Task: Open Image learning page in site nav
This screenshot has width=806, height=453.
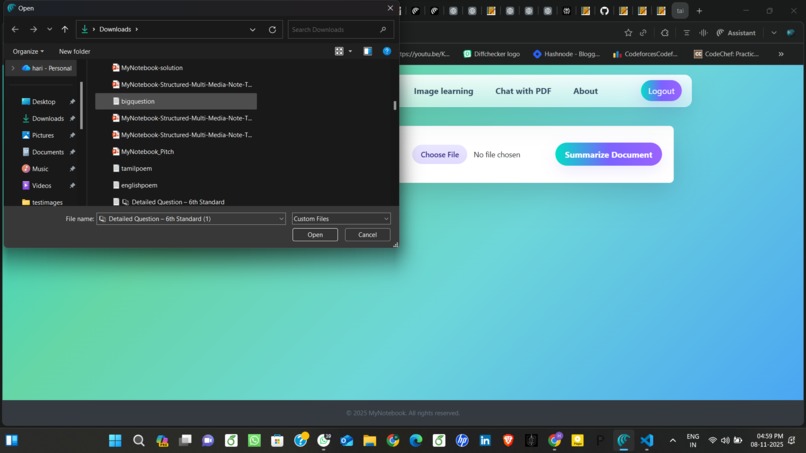Action: (443, 91)
